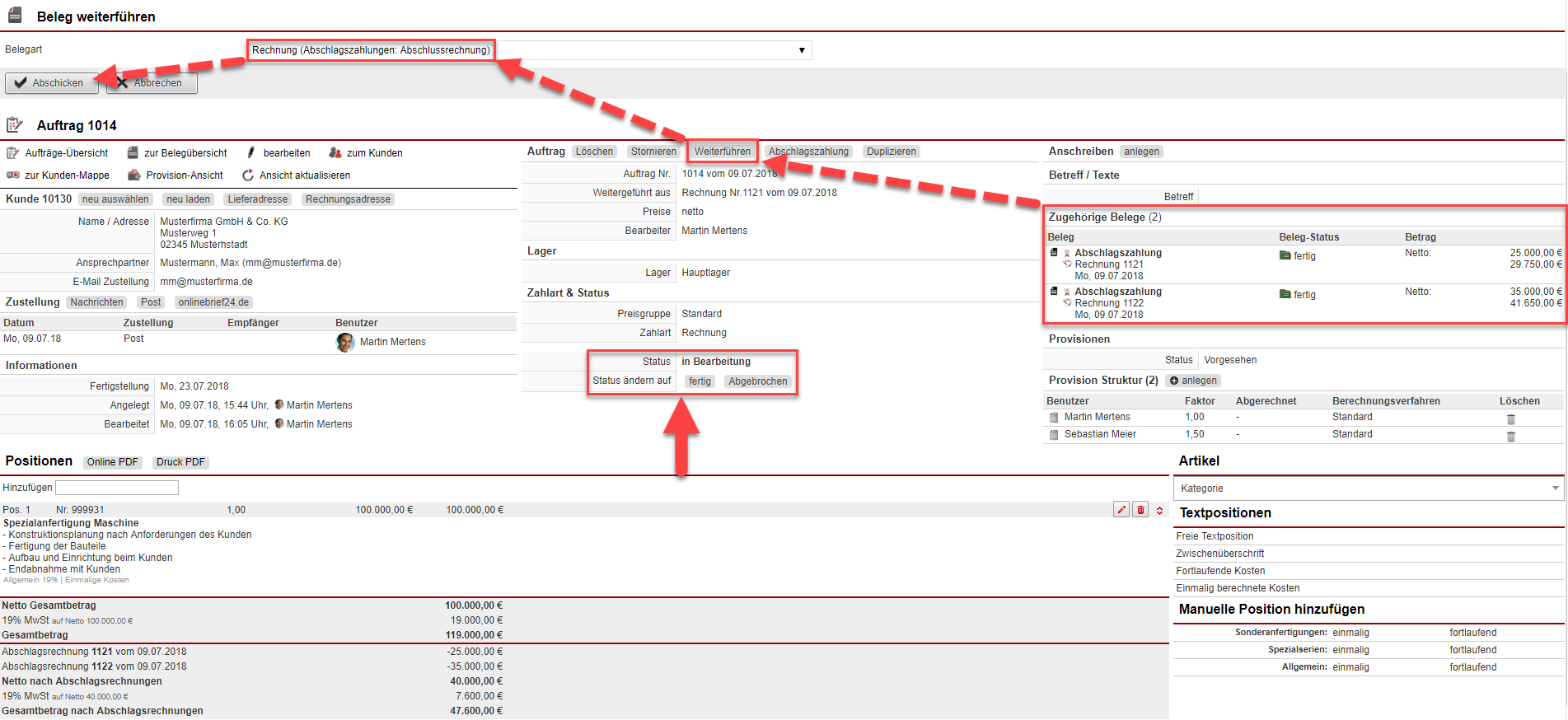
Task: Open Provision-Ansicht link
Action: tap(185, 175)
